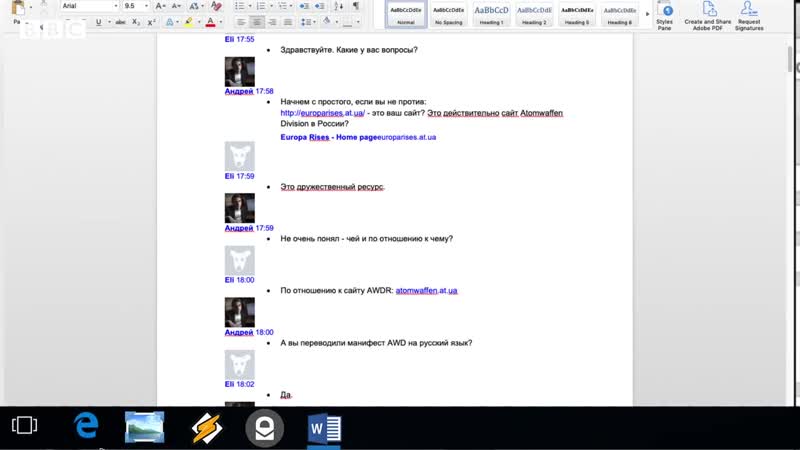Open the 9.5 font size box
Screen dimensions: 800x450
coord(136,6)
